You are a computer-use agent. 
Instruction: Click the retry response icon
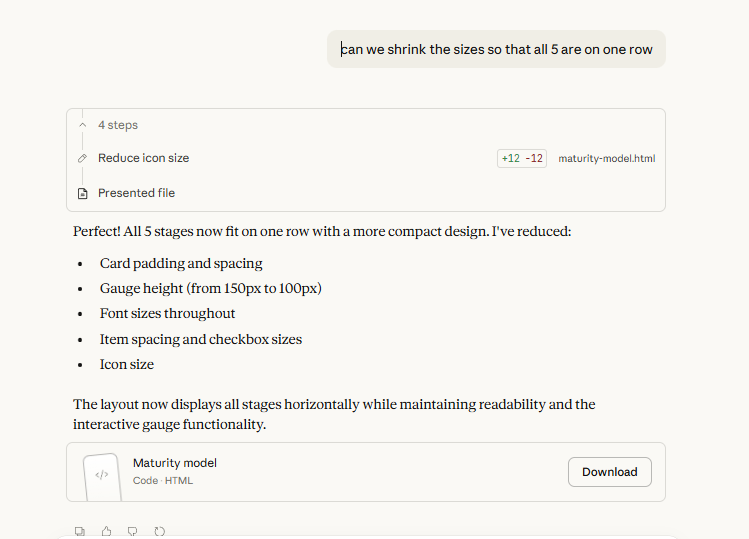click(159, 531)
